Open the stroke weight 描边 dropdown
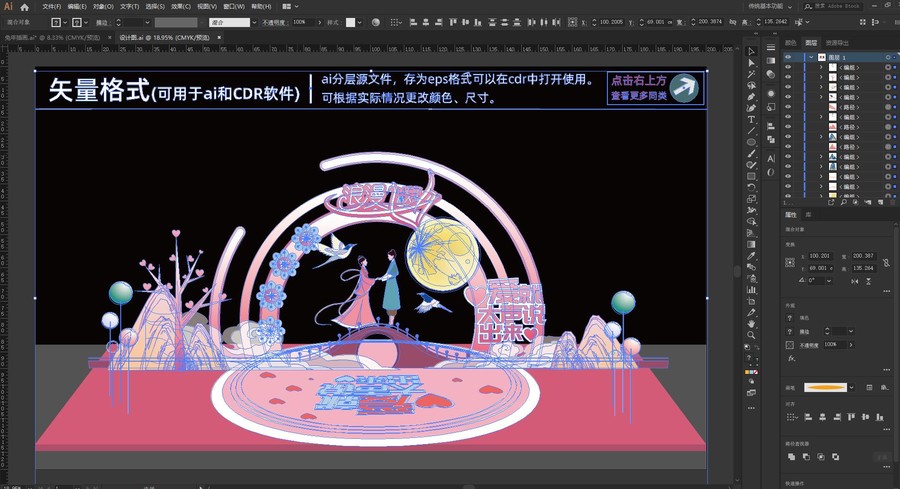The height and width of the screenshot is (489, 900). pyautogui.click(x=148, y=22)
